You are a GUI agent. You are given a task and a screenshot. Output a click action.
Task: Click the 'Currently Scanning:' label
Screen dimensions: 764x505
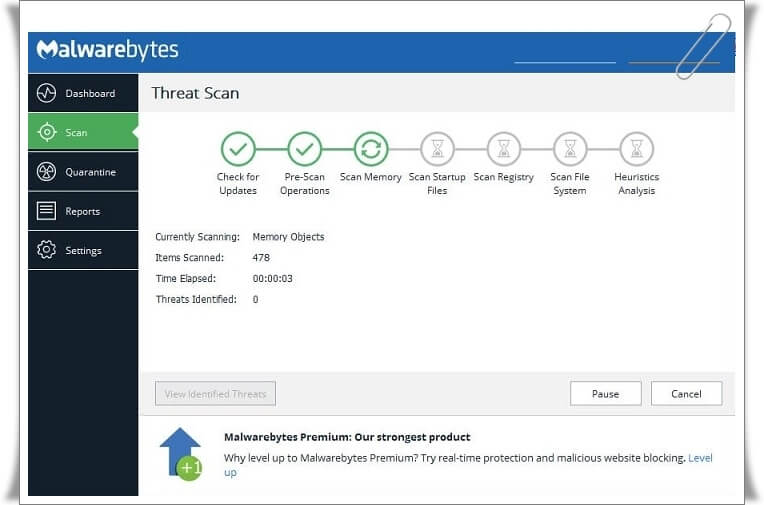pyautogui.click(x=198, y=237)
